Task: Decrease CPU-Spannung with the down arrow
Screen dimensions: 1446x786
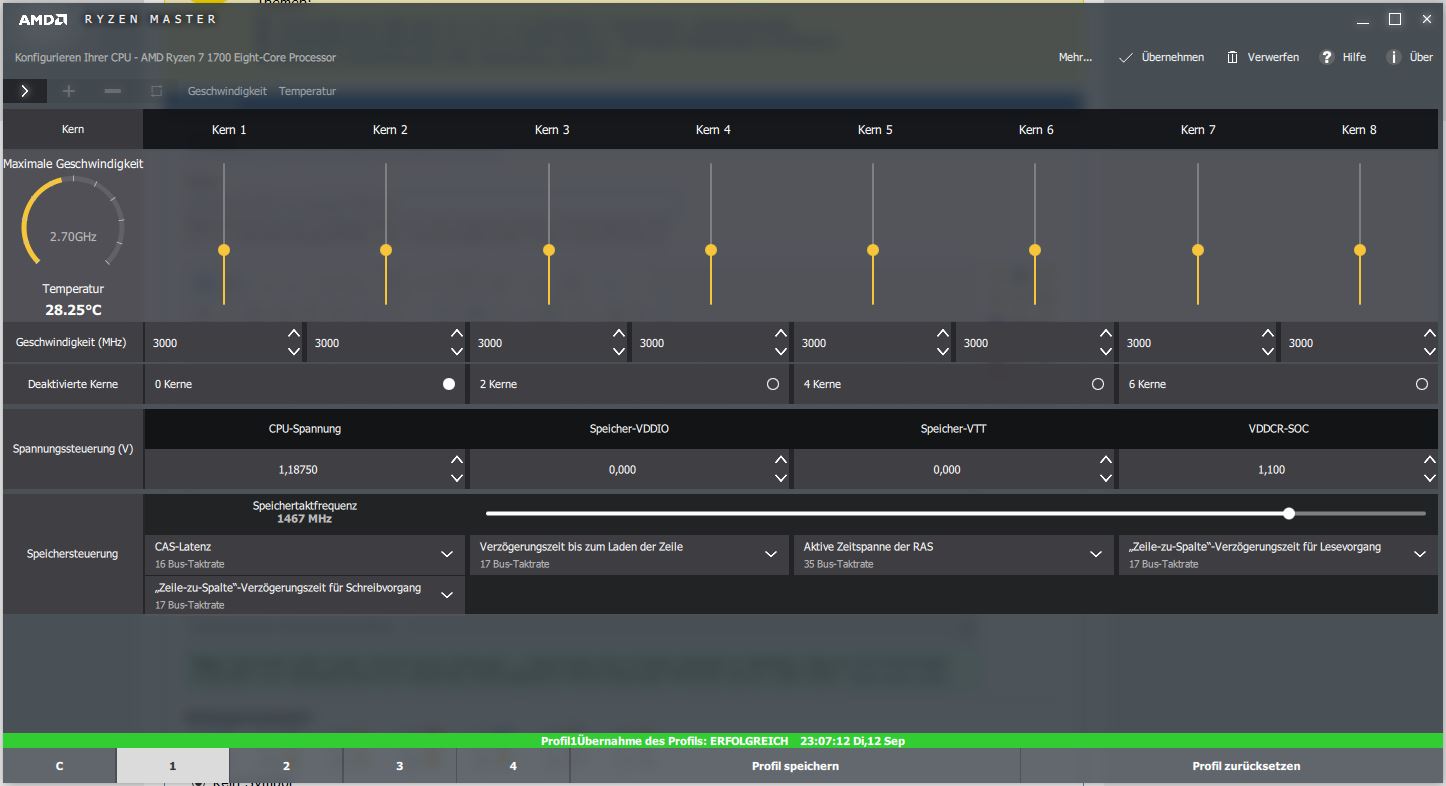Action: pyautogui.click(x=456, y=478)
